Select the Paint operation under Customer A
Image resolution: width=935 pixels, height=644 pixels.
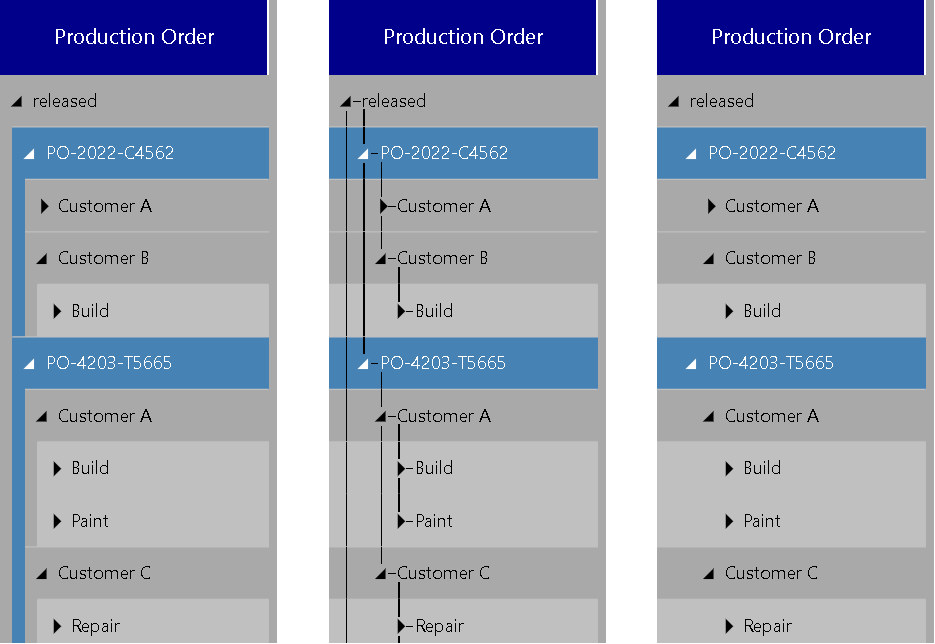click(89, 521)
